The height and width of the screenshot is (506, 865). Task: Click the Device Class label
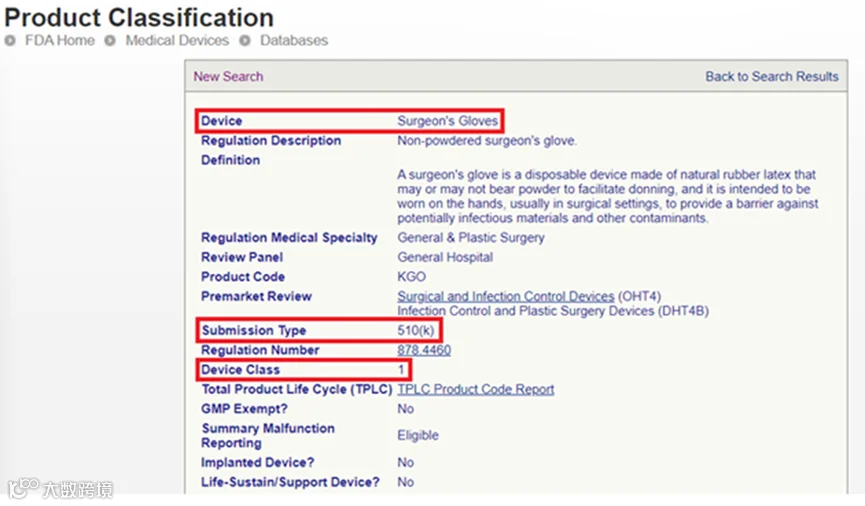point(240,370)
